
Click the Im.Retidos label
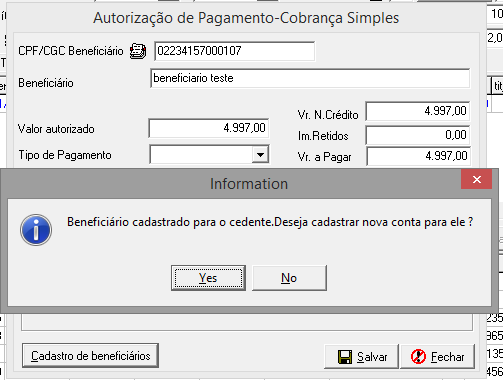pos(323,136)
